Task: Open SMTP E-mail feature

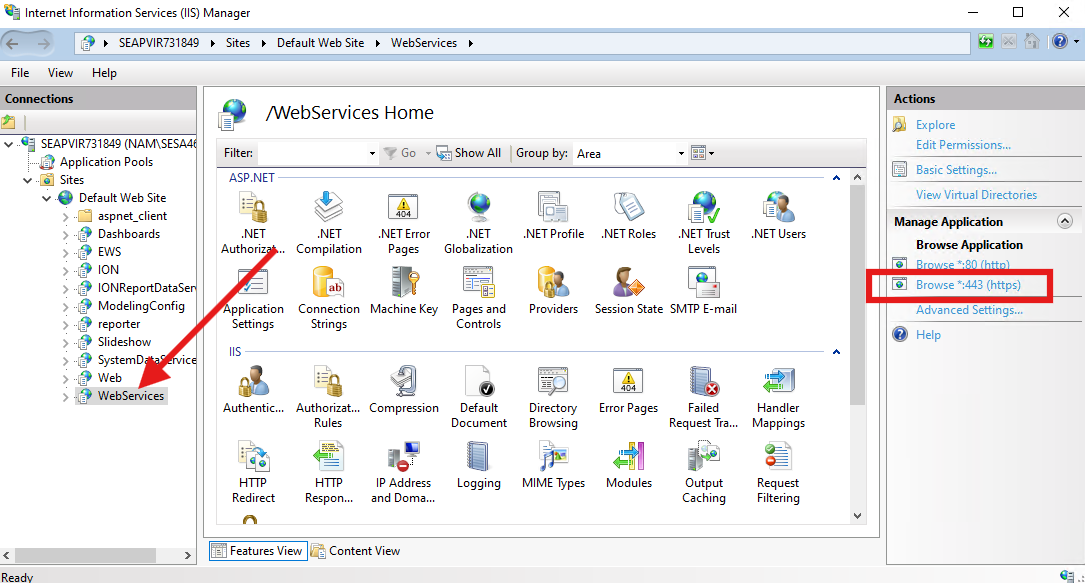Action: point(704,291)
